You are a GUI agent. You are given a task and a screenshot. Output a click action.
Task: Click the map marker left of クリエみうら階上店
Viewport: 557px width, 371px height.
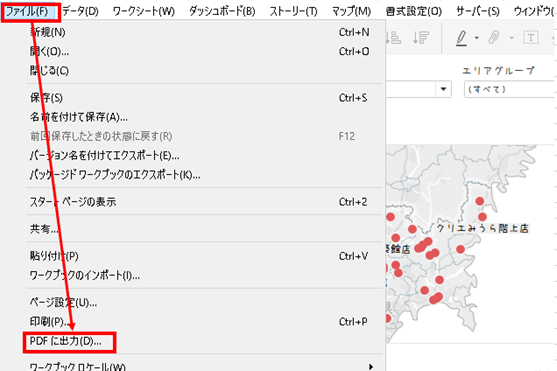(x=412, y=229)
